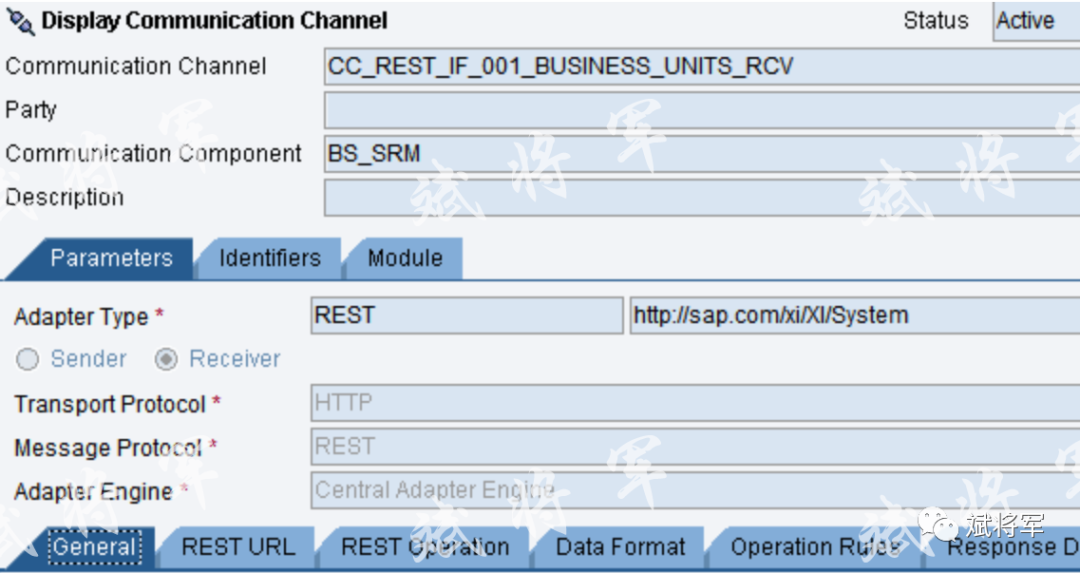Switch to the Identifiers tab
This screenshot has height=573, width=1080.
tap(269, 258)
